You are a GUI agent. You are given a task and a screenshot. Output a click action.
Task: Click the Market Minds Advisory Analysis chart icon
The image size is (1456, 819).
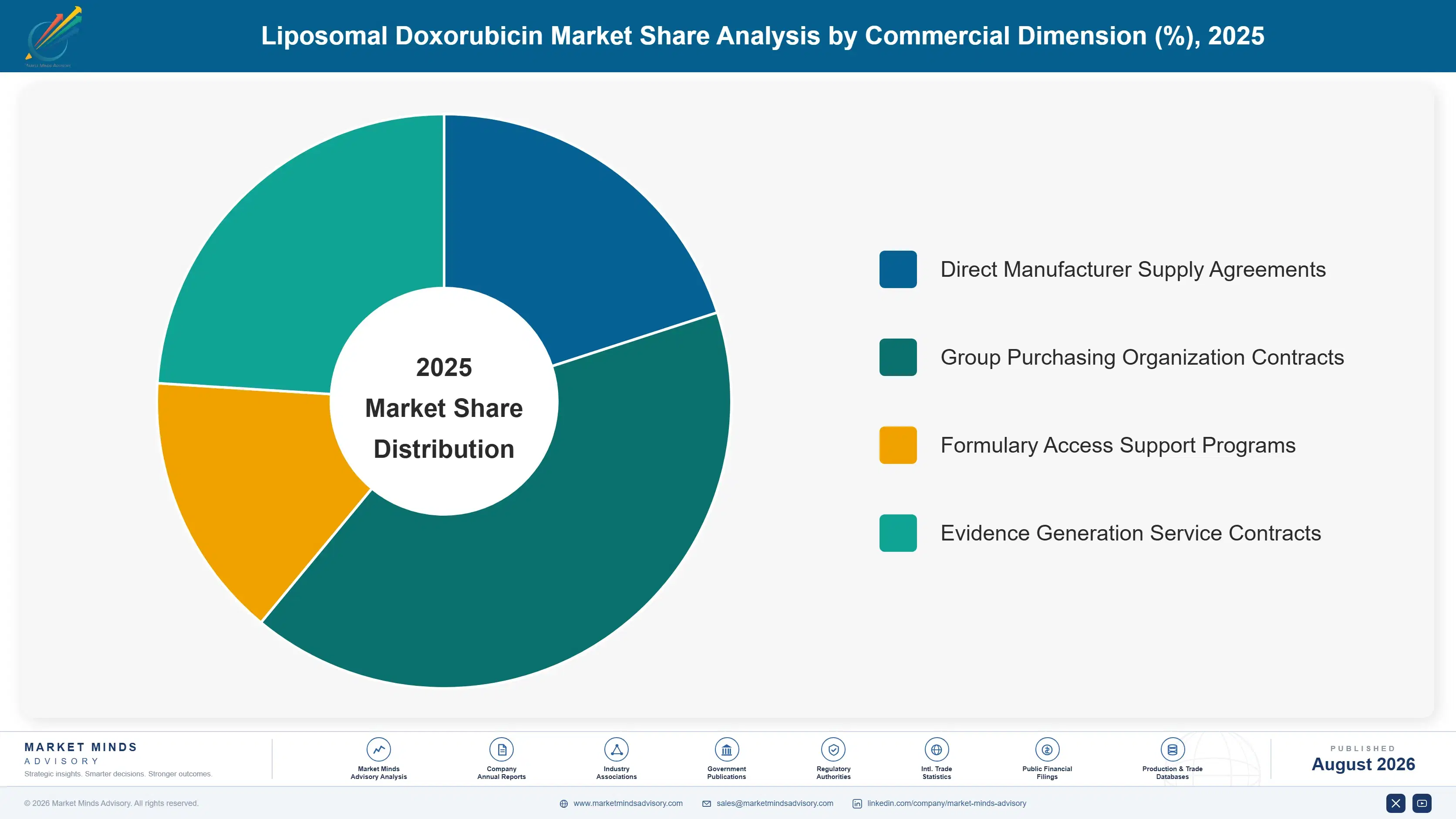click(x=378, y=749)
